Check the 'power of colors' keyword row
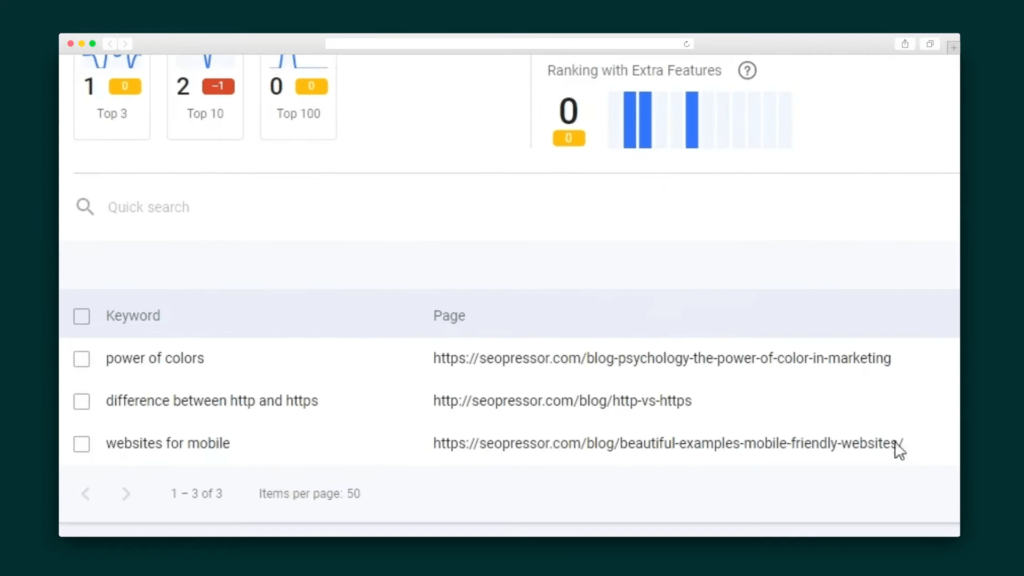Image resolution: width=1024 pixels, height=576 pixels. click(82, 359)
